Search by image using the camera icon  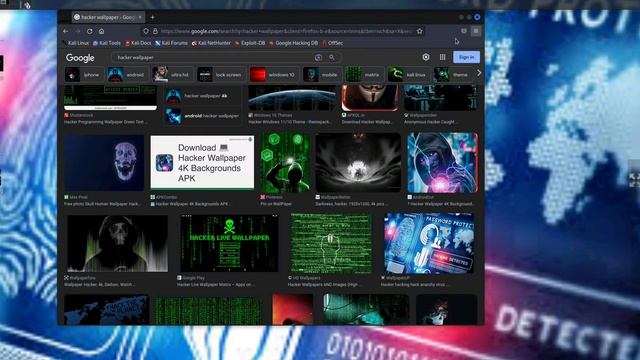point(318,58)
